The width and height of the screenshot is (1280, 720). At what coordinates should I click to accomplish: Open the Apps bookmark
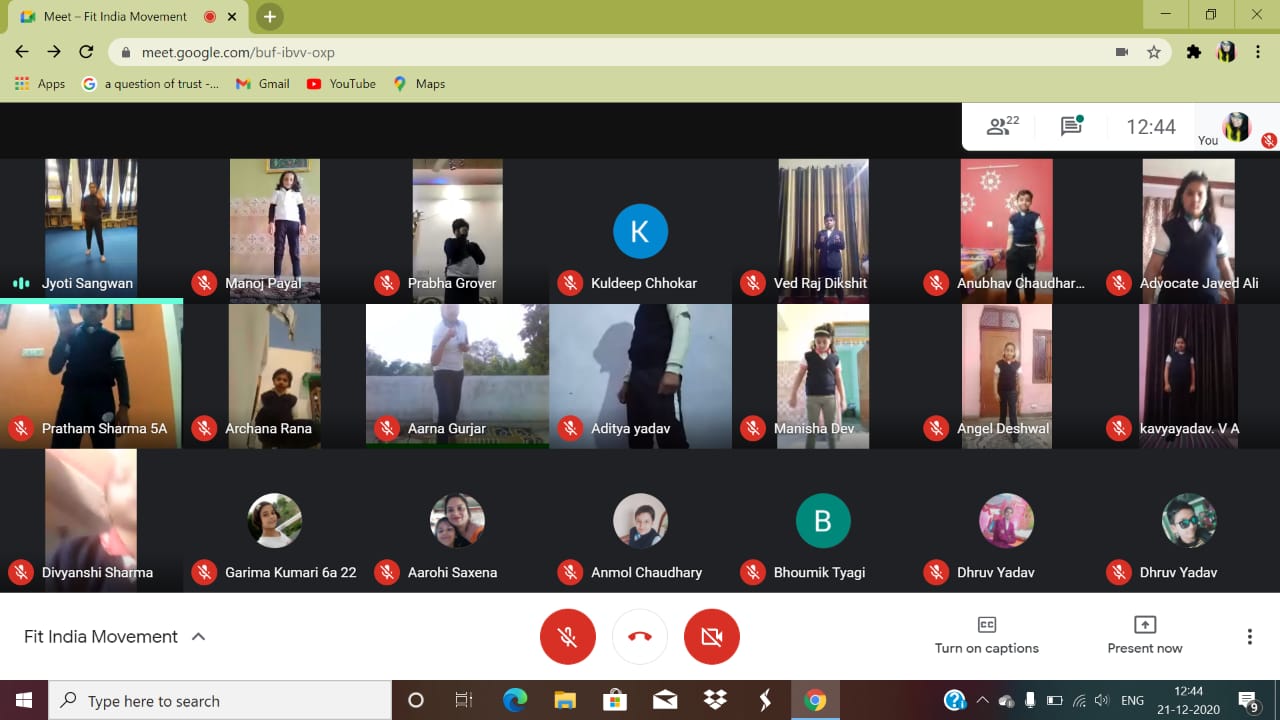pyautogui.click(x=40, y=84)
